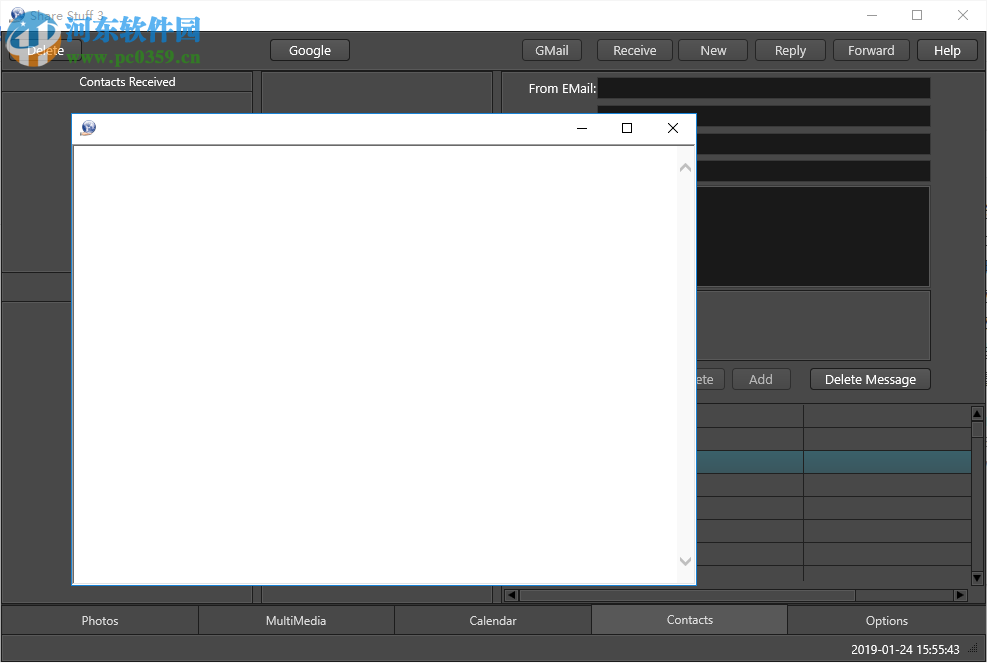The width and height of the screenshot is (987, 663).
Task: Close the Share Stuff 3 main window
Action: point(962,15)
